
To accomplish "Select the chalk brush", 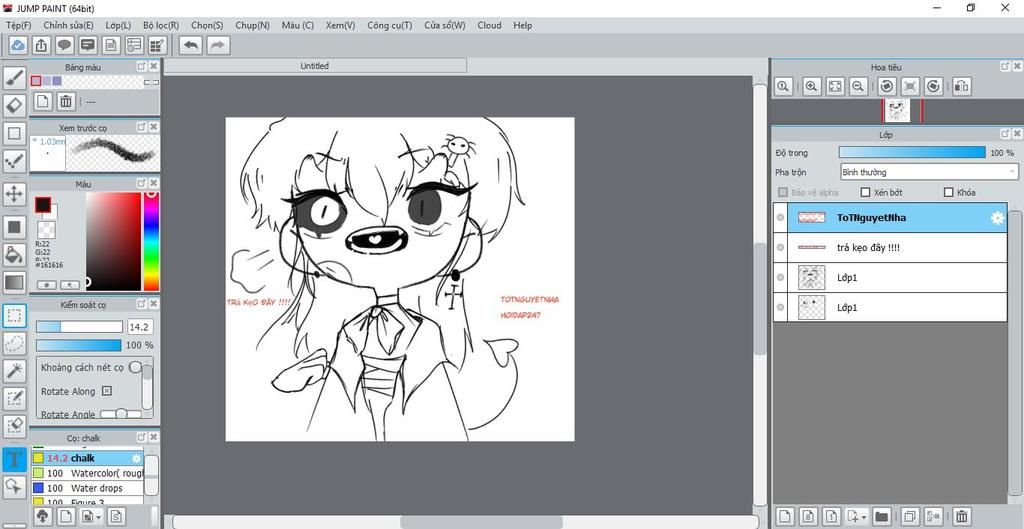I will 88,458.
